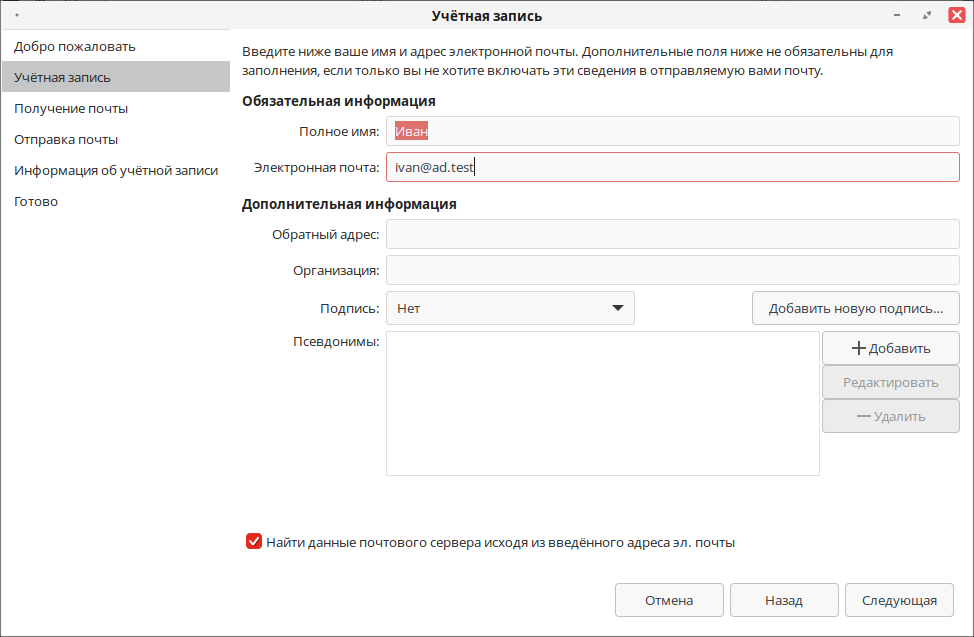Open the Подпись dropdown set to Нет
Image resolution: width=974 pixels, height=637 pixels.
coord(510,308)
